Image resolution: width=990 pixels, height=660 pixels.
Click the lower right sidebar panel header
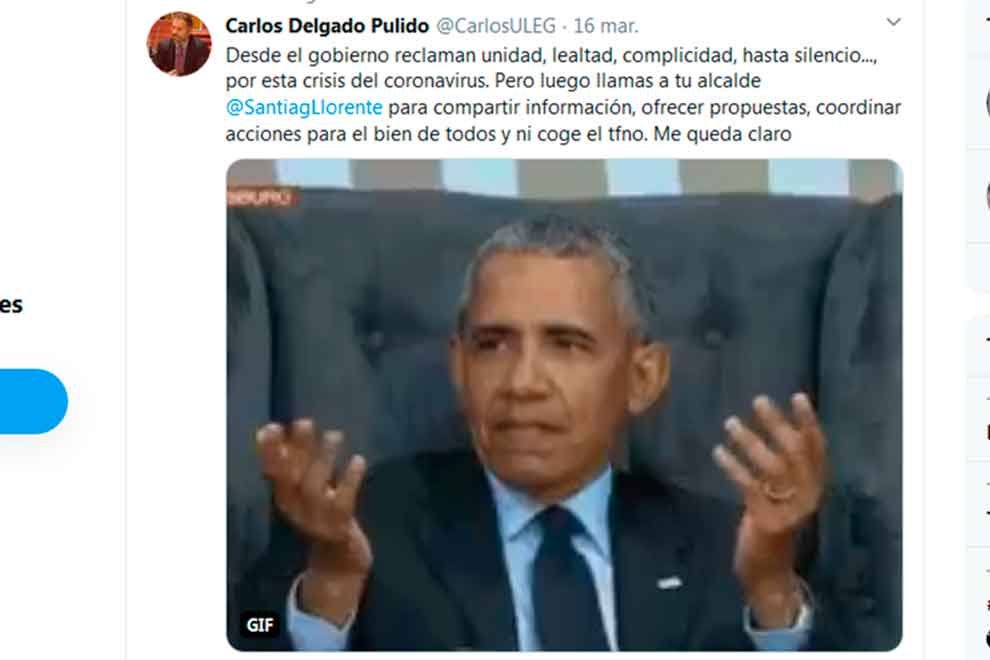(x=987, y=341)
